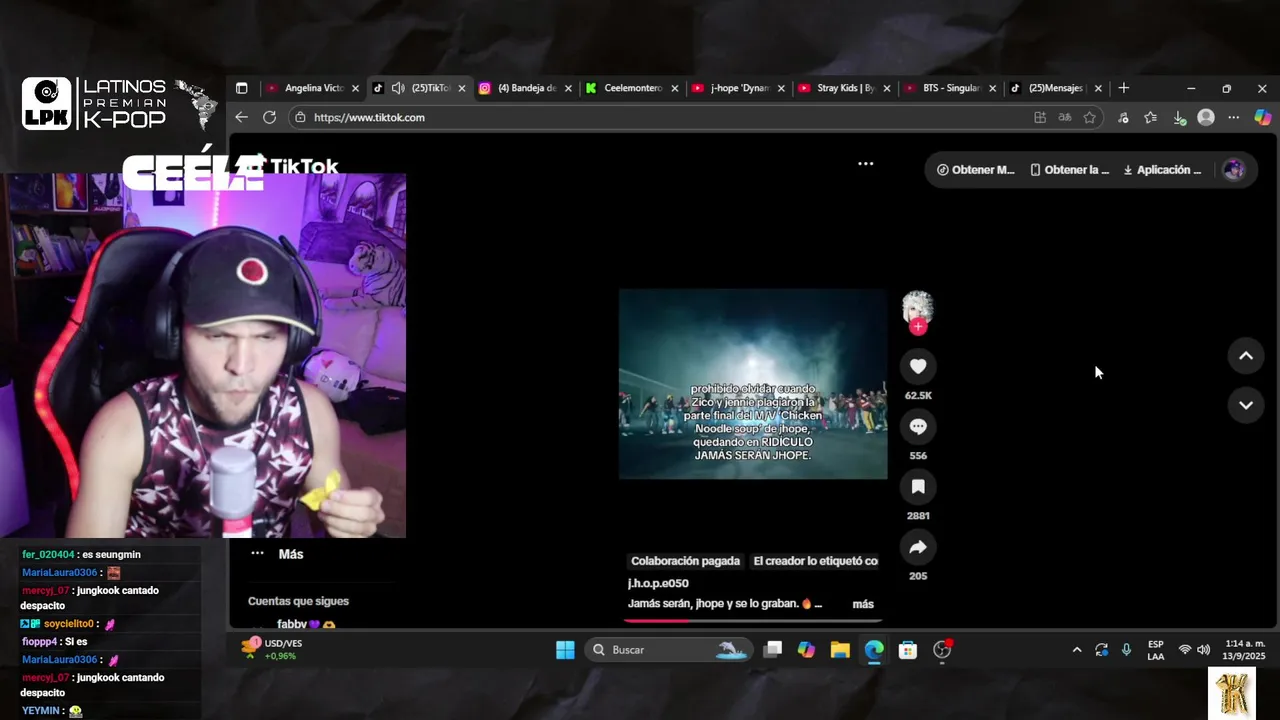Click the taskbar Buscar search box
Image resolution: width=1280 pixels, height=720 pixels.
(667, 650)
